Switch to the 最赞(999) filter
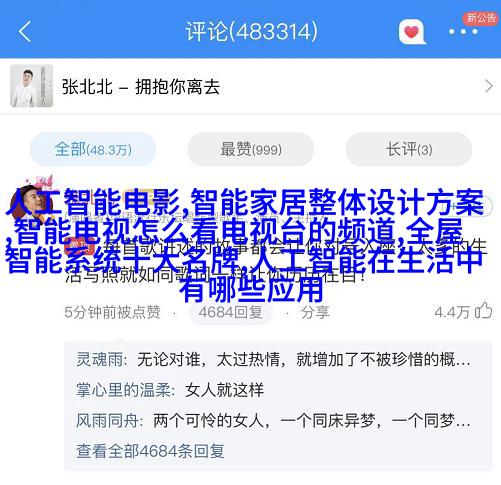The width and height of the screenshot is (501, 485). (251, 149)
